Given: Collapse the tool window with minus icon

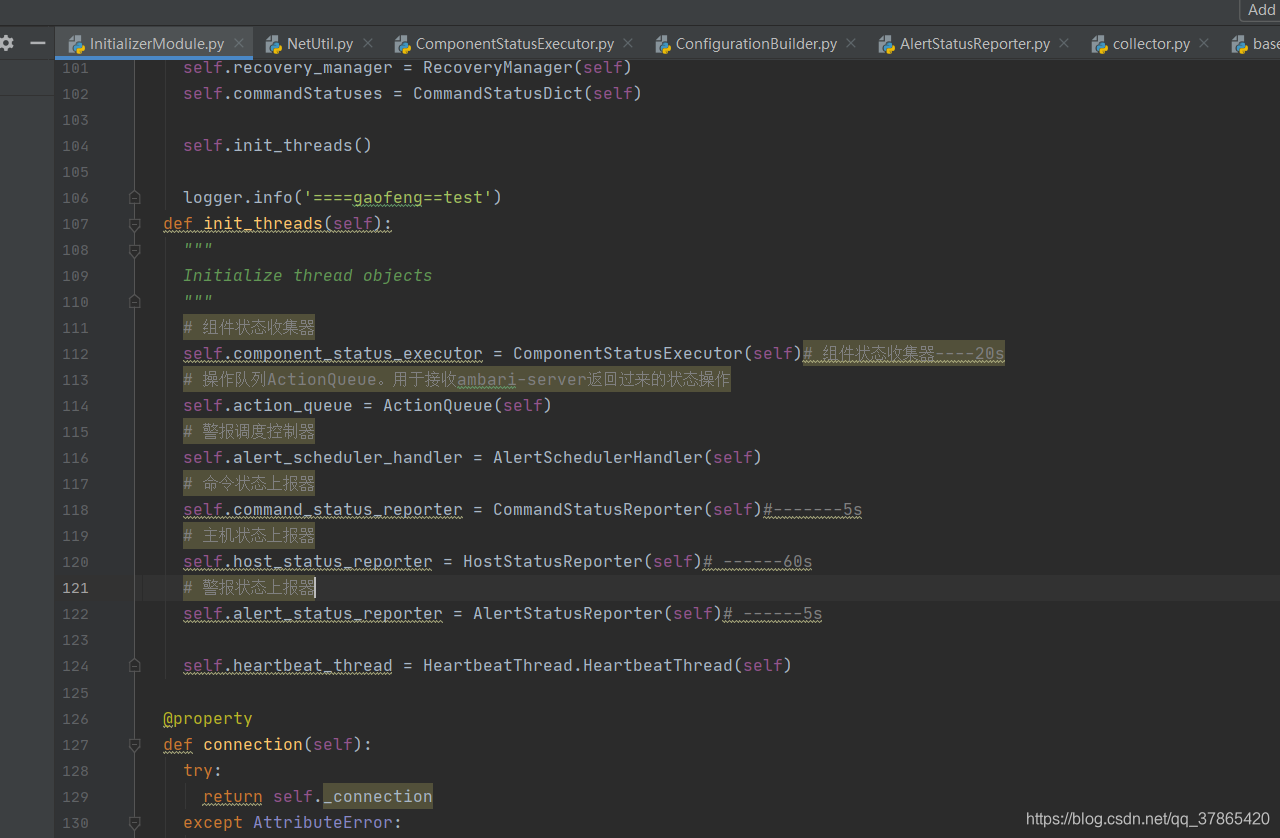Looking at the screenshot, I should (x=38, y=43).
